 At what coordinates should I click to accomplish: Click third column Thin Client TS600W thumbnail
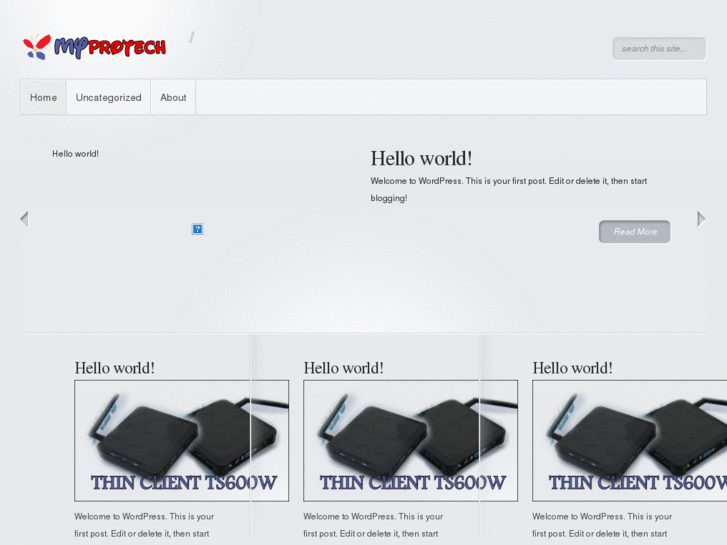click(x=630, y=441)
